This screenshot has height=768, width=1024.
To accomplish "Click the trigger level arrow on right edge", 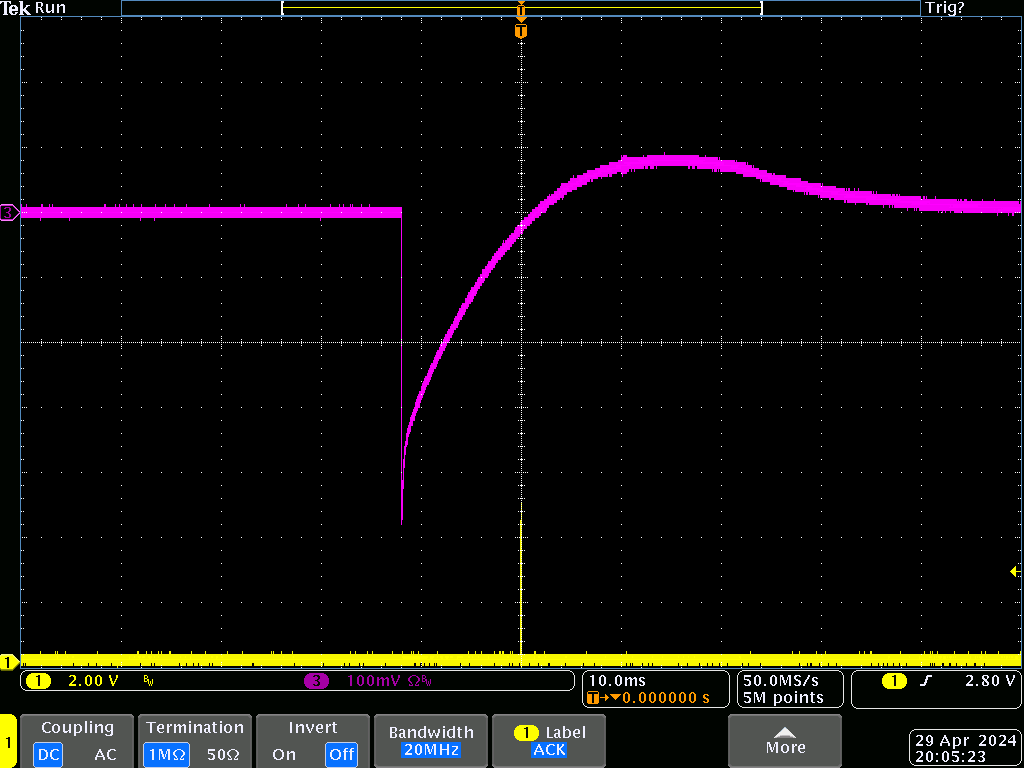I will pyautogui.click(x=1015, y=571).
